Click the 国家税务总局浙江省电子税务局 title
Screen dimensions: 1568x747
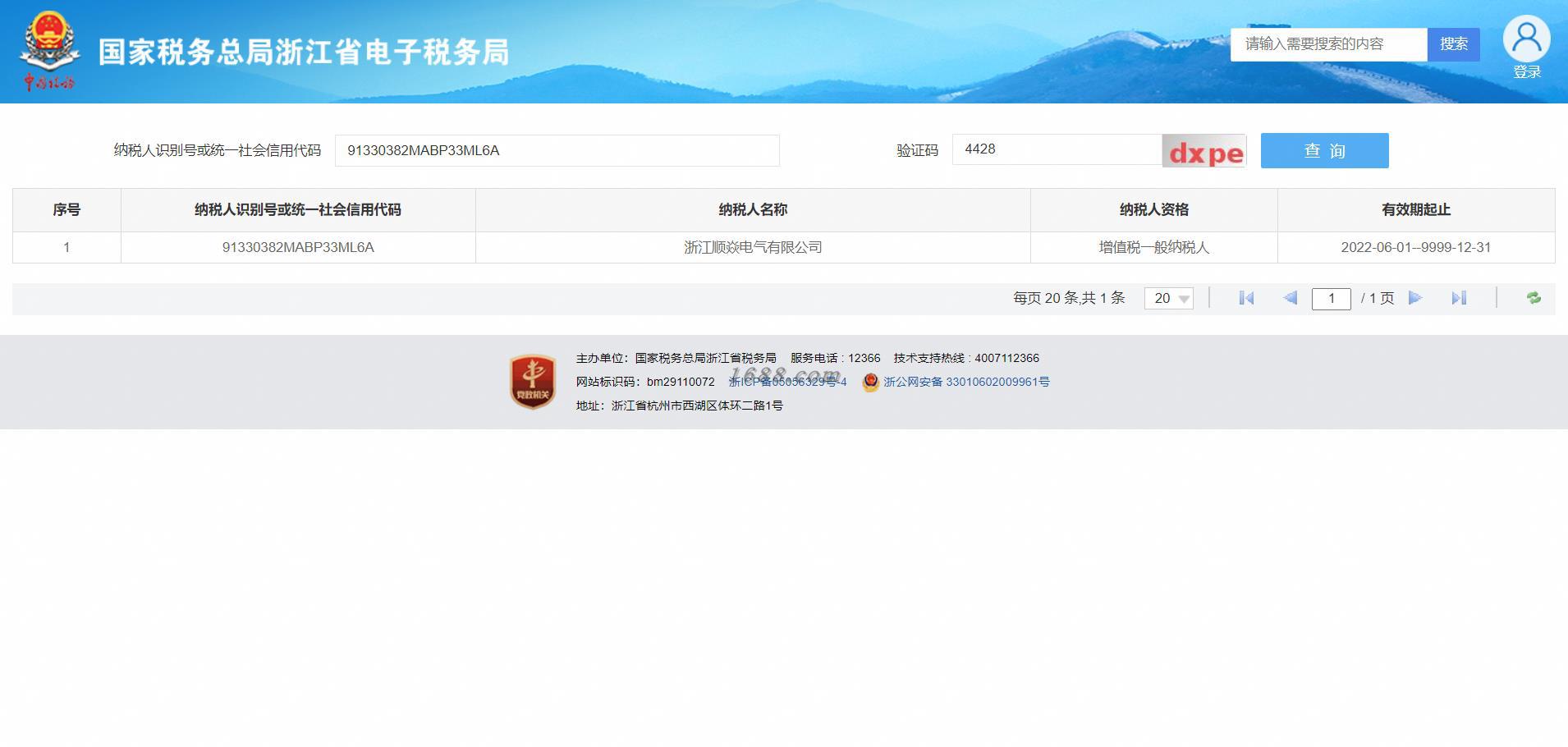point(304,52)
